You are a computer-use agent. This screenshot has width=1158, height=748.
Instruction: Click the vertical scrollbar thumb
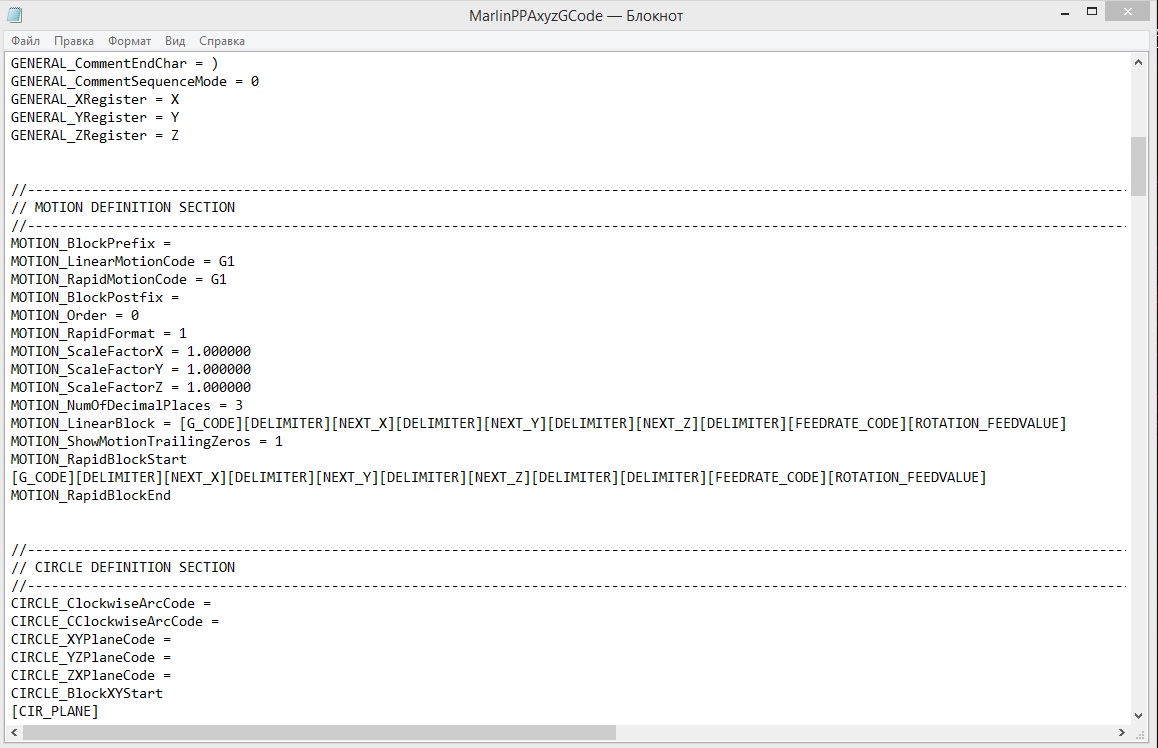coord(1138,166)
